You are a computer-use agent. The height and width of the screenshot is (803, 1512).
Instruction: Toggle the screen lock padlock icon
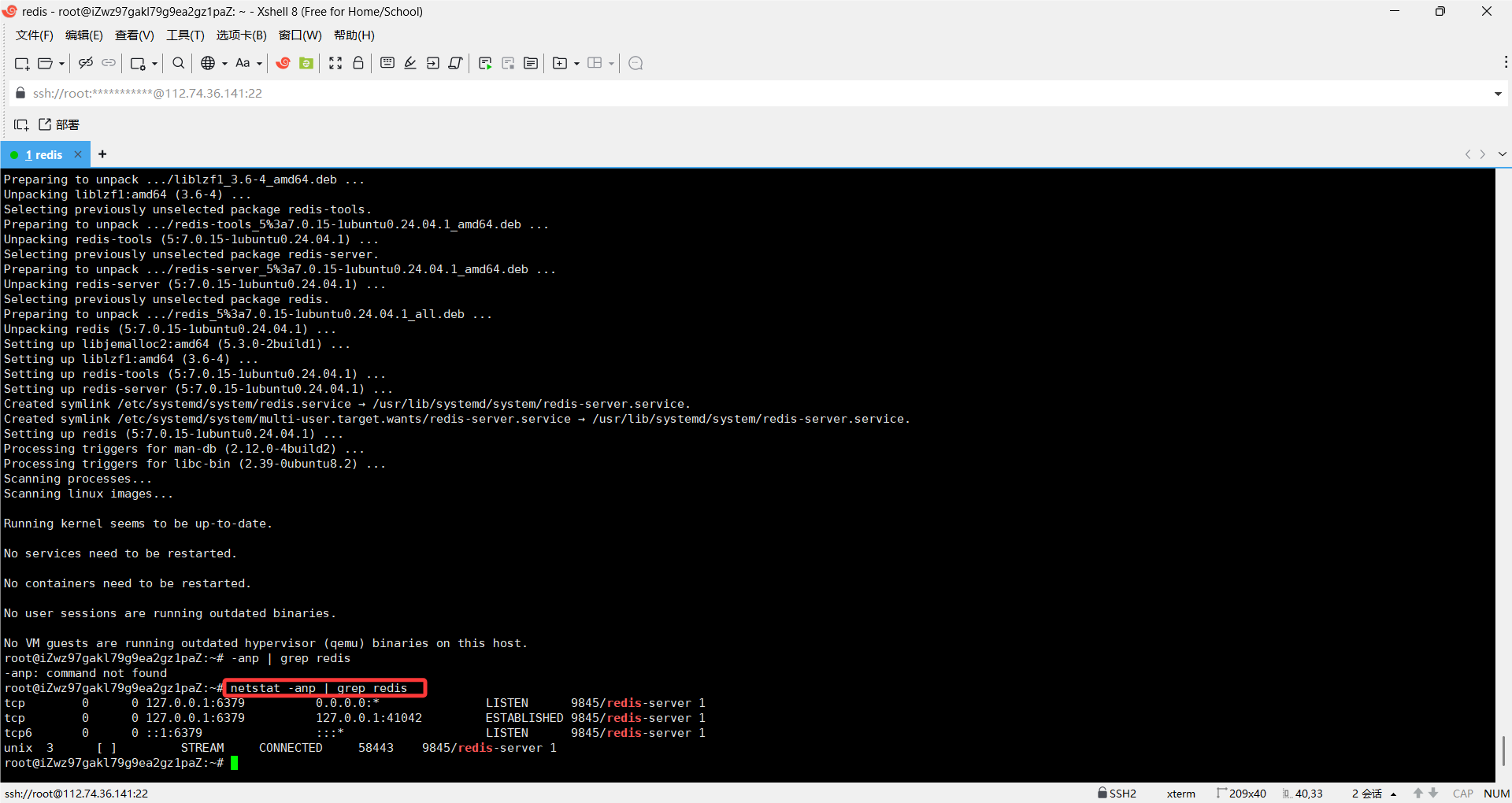click(358, 63)
